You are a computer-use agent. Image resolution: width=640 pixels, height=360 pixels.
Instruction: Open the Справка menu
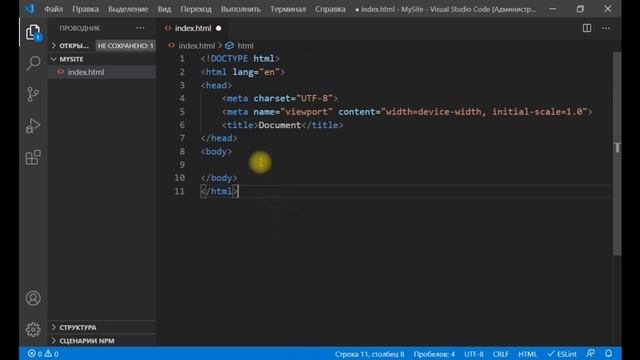pyautogui.click(x=330, y=9)
